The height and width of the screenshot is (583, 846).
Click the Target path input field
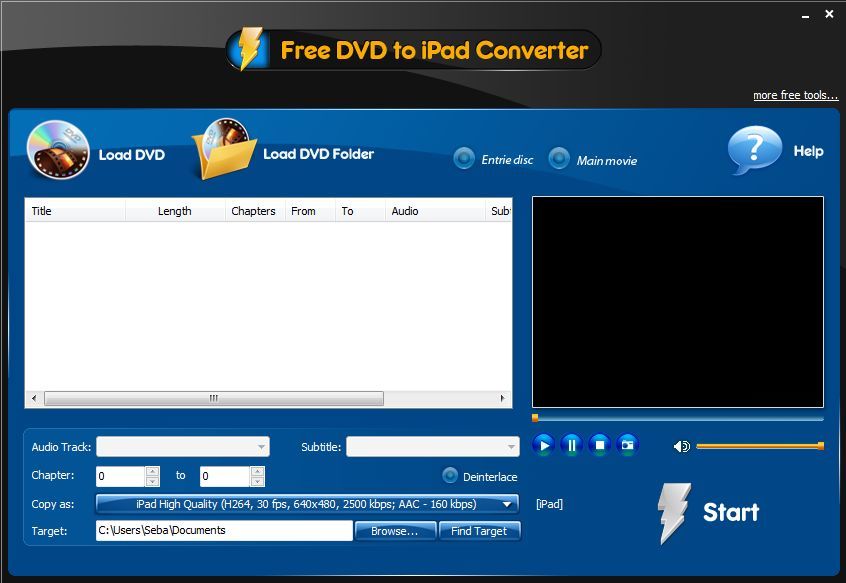coord(224,530)
